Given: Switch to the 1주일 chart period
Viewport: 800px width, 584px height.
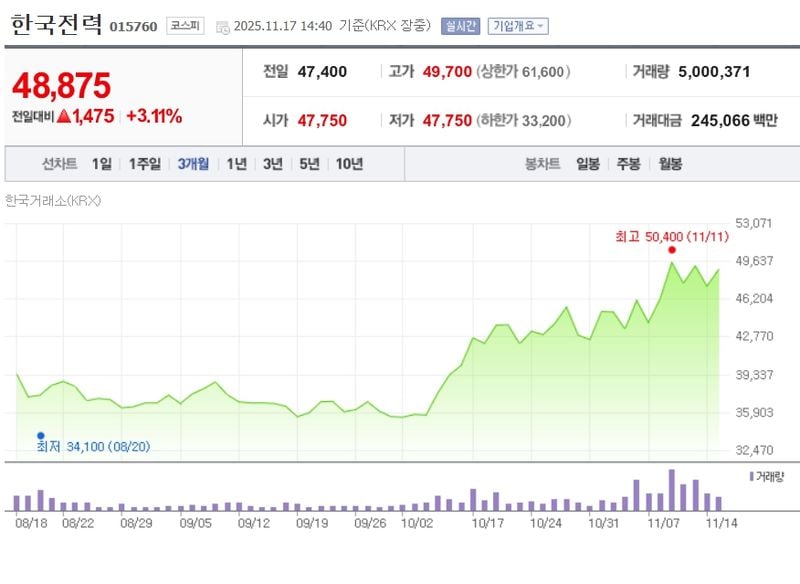Looking at the screenshot, I should [x=145, y=164].
